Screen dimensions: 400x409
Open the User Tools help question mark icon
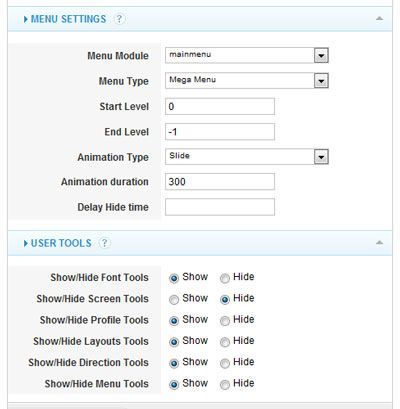tap(105, 243)
